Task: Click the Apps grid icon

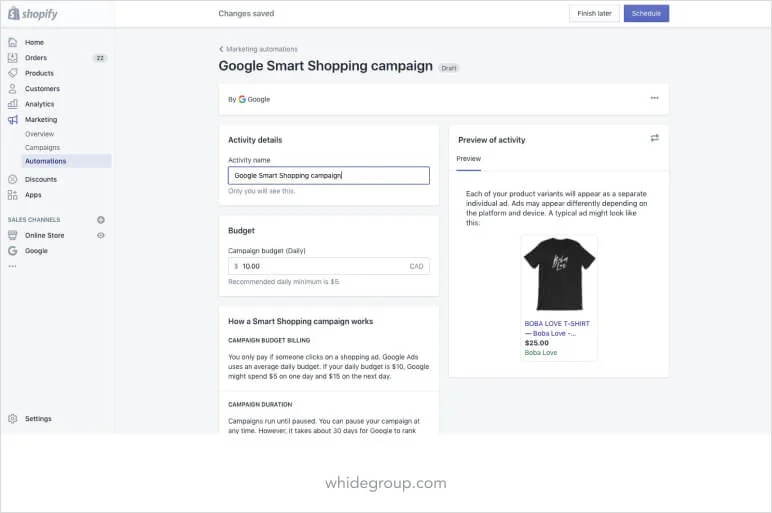Action: point(13,195)
